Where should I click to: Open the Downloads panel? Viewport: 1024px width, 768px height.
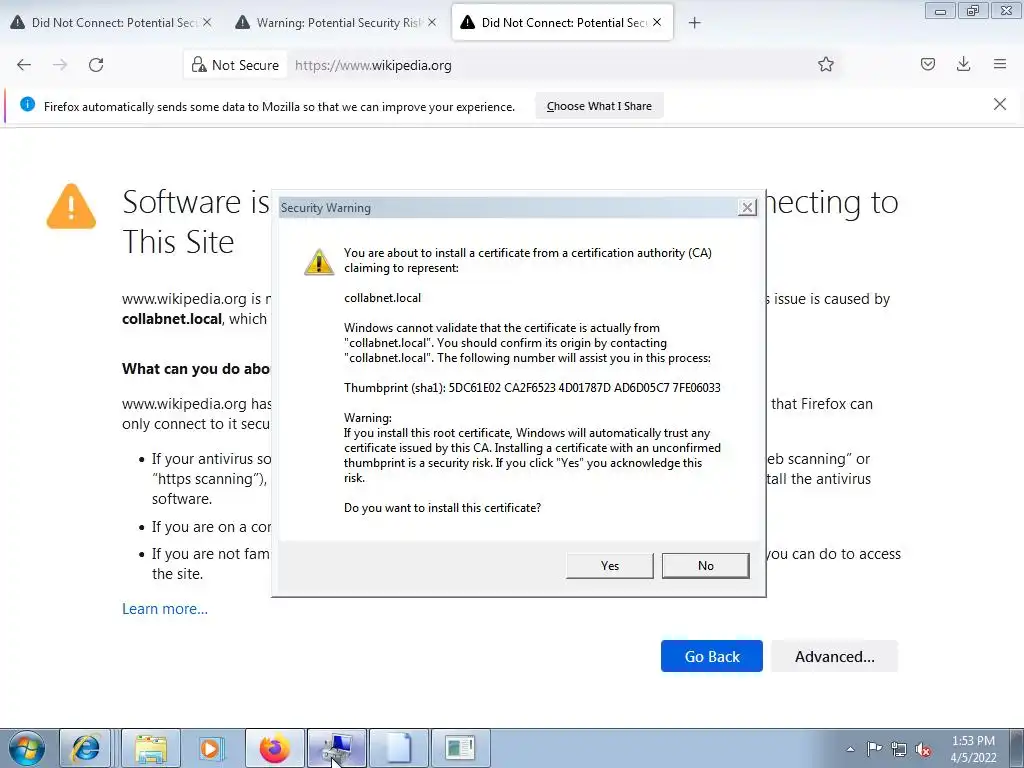pos(963,64)
